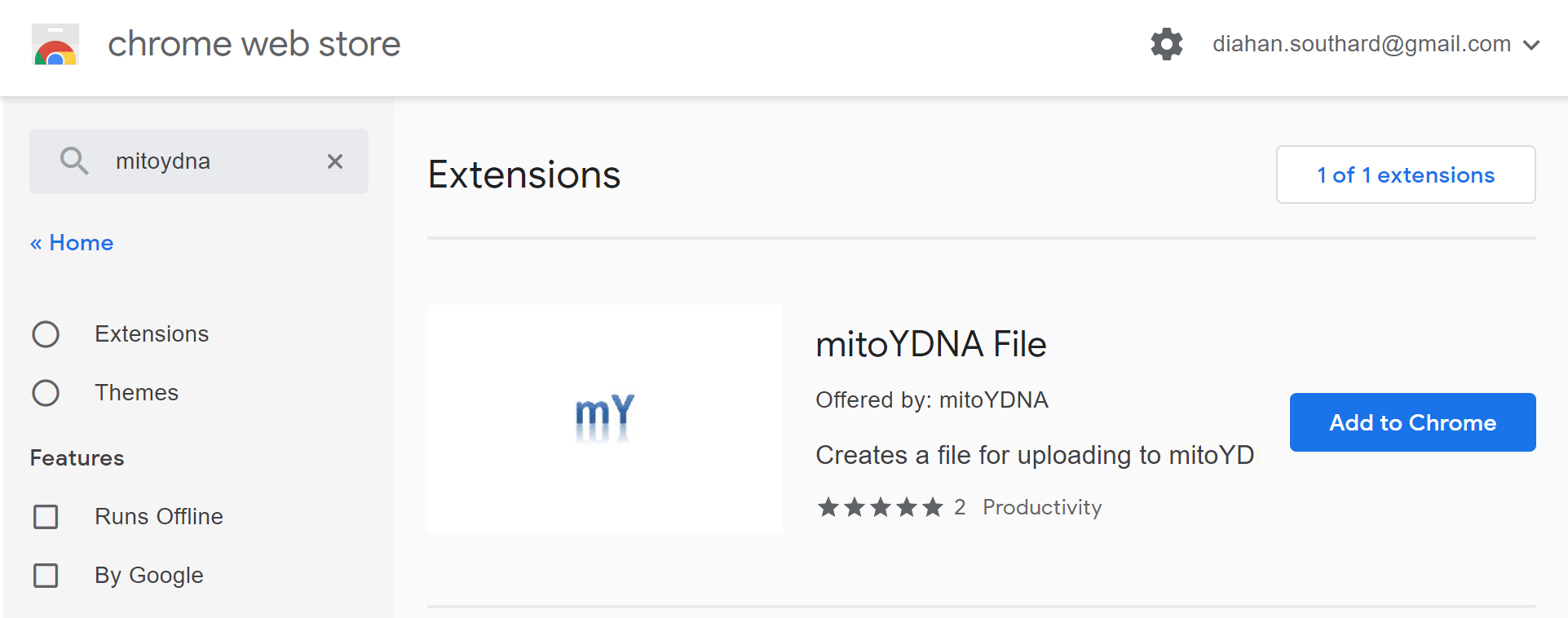Open settings via the gear icon
The width and height of the screenshot is (1568, 618).
[x=1167, y=44]
